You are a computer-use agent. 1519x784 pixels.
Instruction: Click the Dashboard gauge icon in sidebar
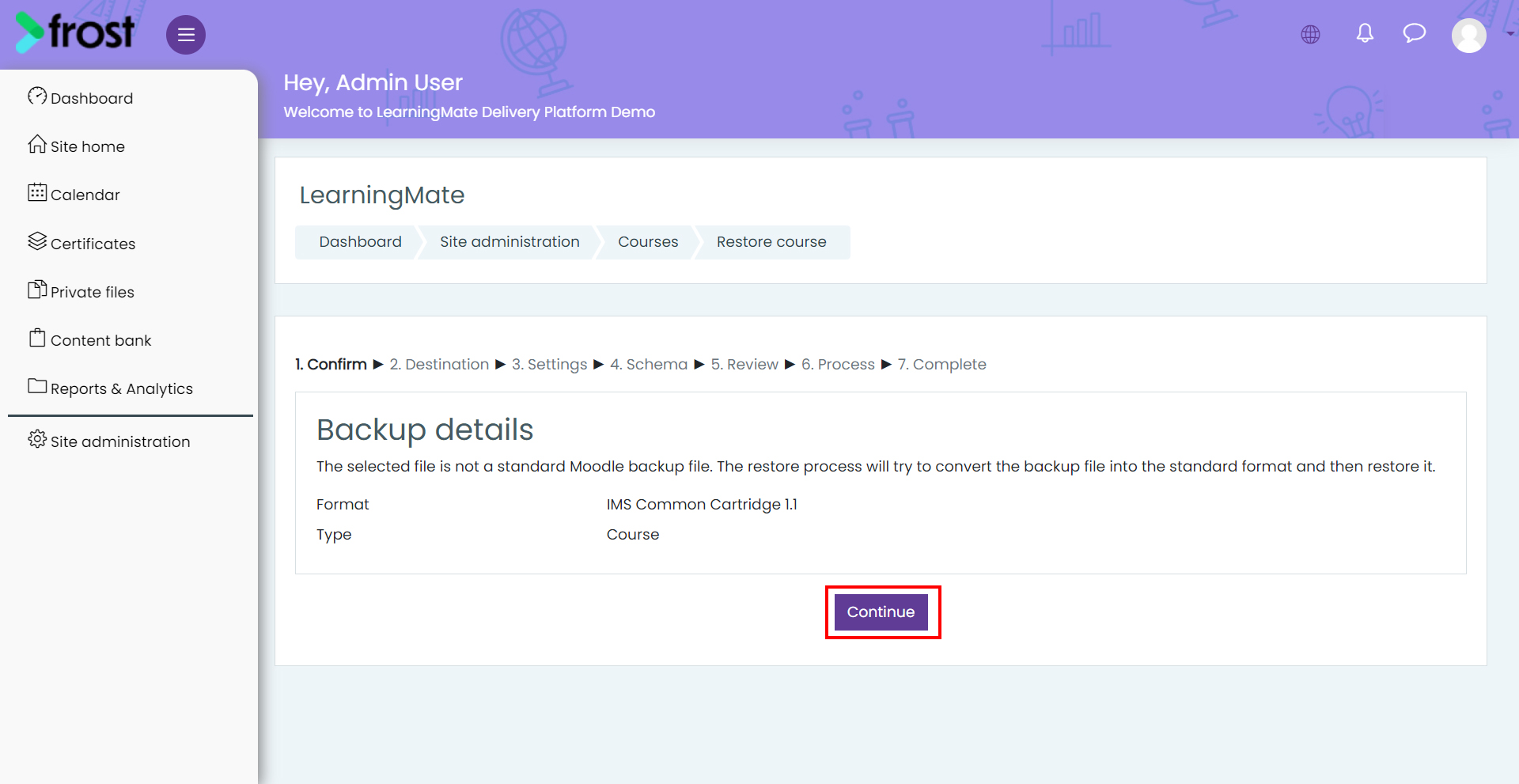coord(37,97)
